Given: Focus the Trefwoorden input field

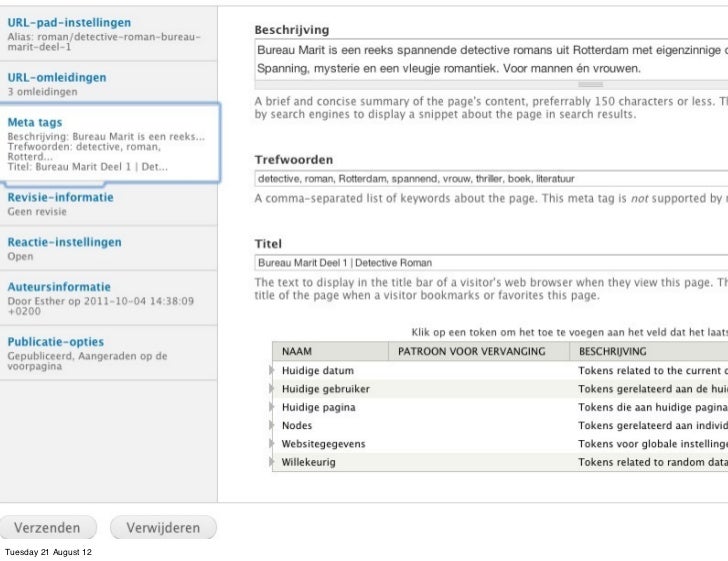Looking at the screenshot, I should (x=491, y=179).
